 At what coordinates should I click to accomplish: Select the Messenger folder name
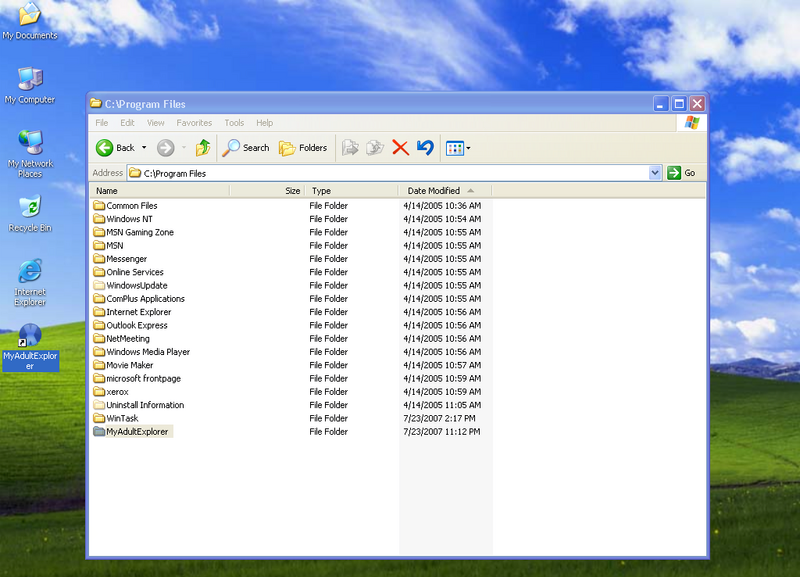[x=127, y=259]
